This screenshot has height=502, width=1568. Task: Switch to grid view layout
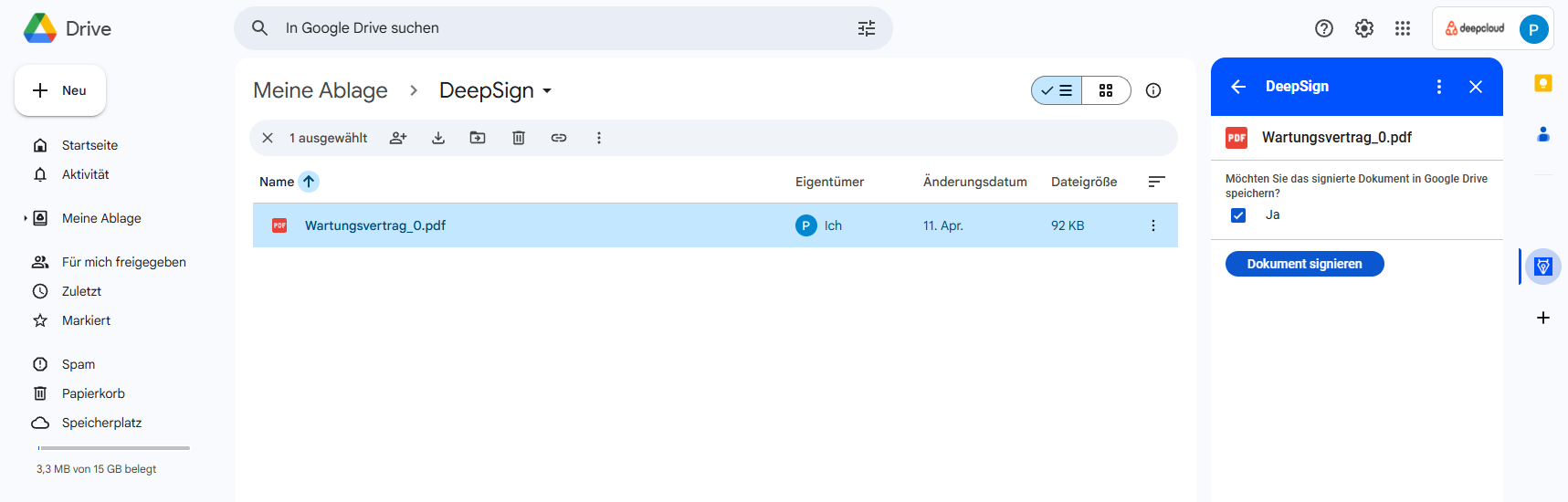1106,90
